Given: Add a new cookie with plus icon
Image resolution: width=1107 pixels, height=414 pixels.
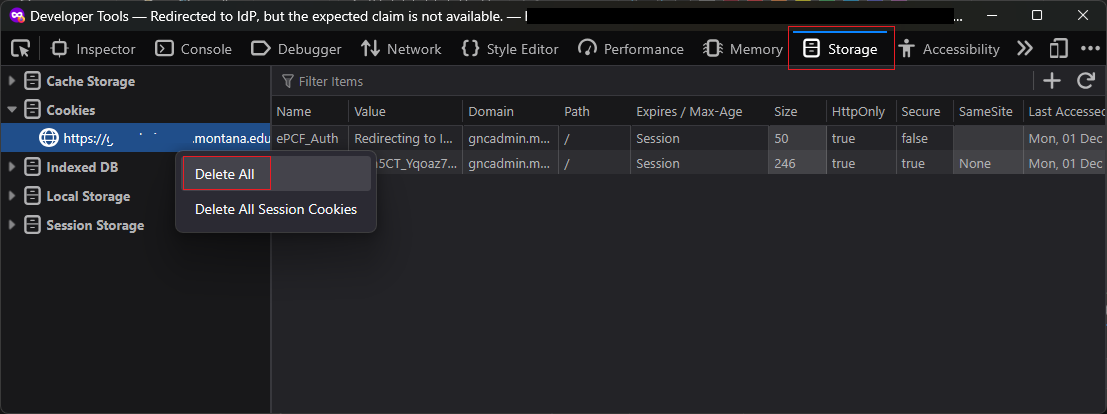Looking at the screenshot, I should [x=1052, y=81].
